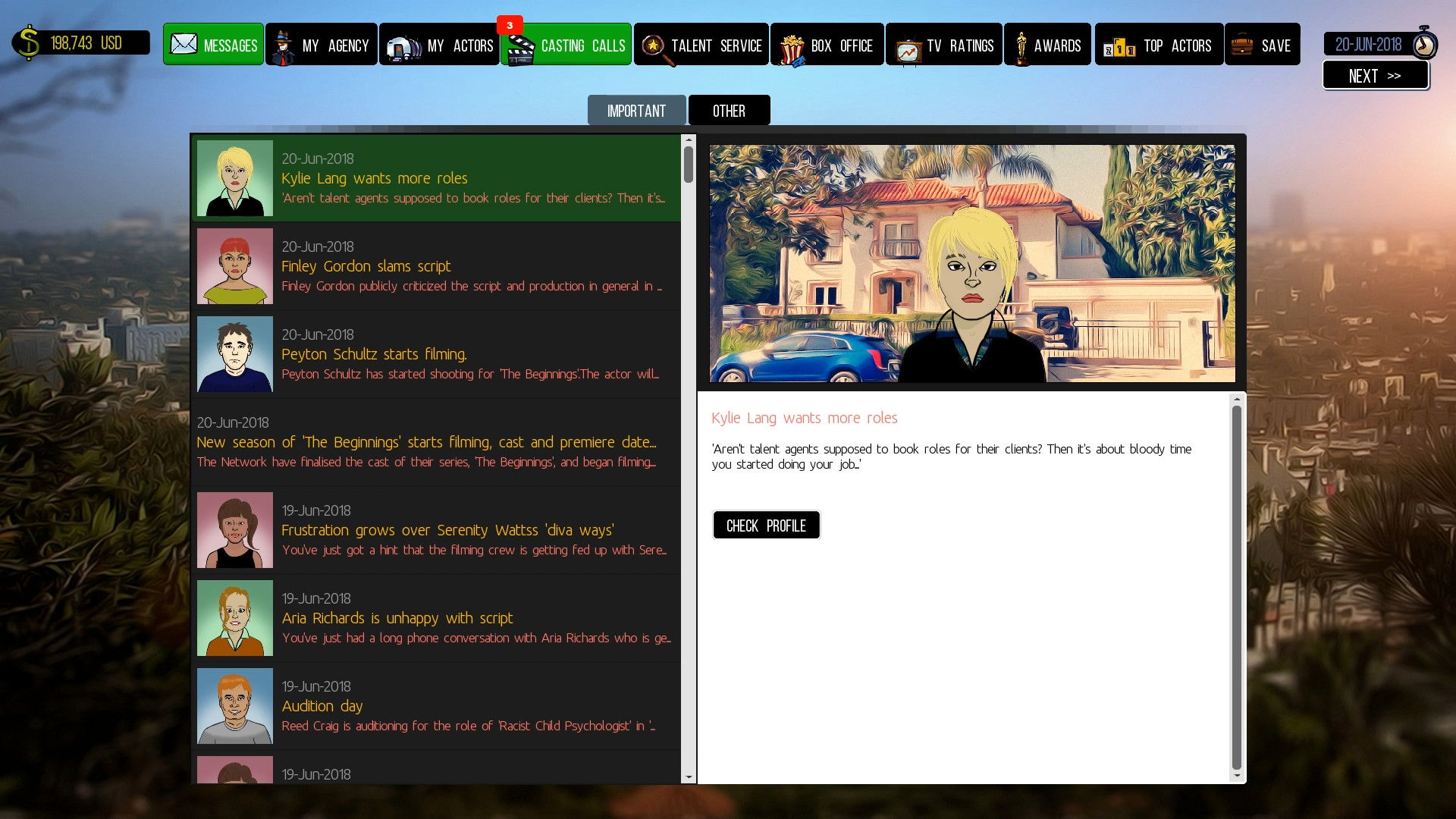Click the Messages envelope icon
This screenshot has height=819, width=1456.
pyautogui.click(x=184, y=45)
